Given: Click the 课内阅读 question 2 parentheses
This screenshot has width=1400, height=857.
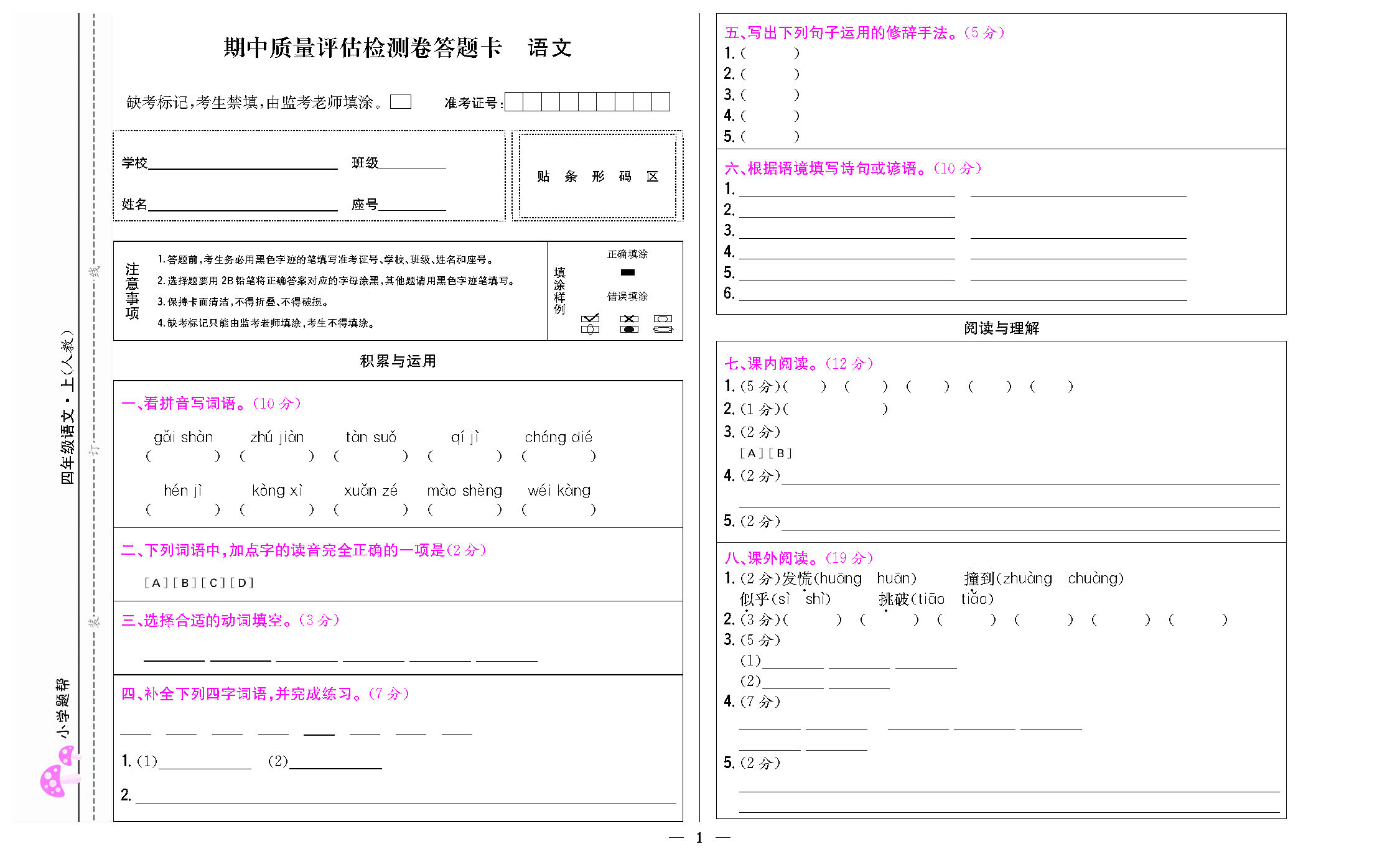Looking at the screenshot, I should coord(835,409).
